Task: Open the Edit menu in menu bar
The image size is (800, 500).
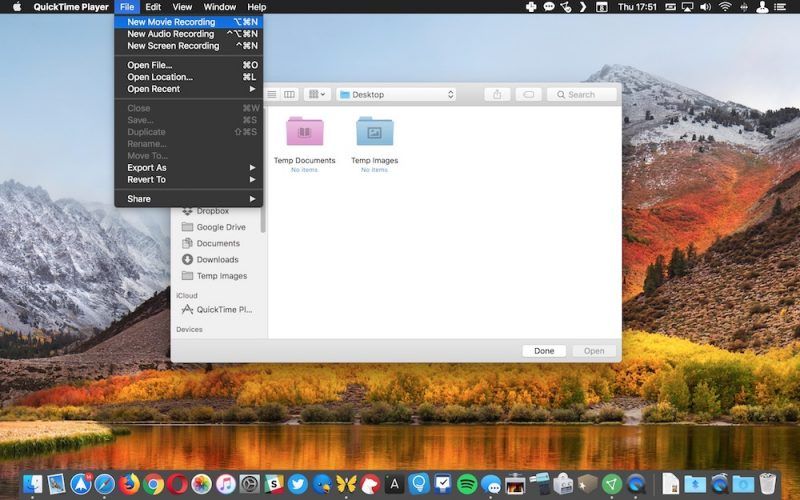Action: [x=153, y=7]
